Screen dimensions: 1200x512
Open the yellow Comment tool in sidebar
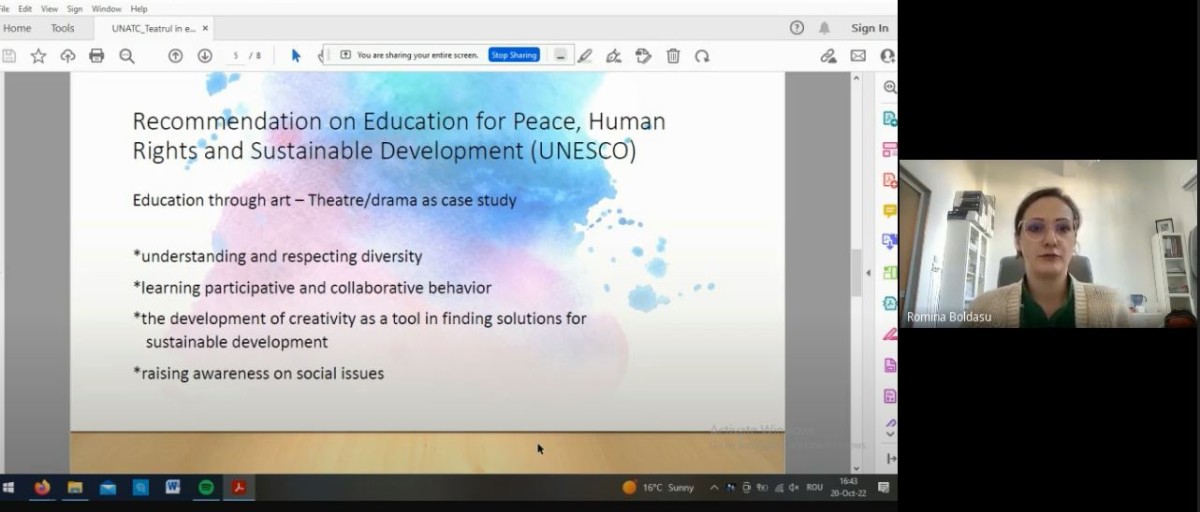coord(889,211)
